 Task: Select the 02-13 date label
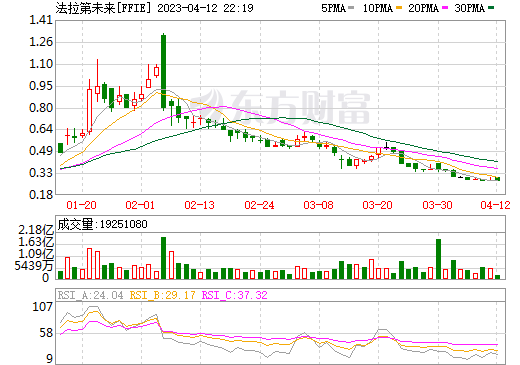pyautogui.click(x=200, y=205)
